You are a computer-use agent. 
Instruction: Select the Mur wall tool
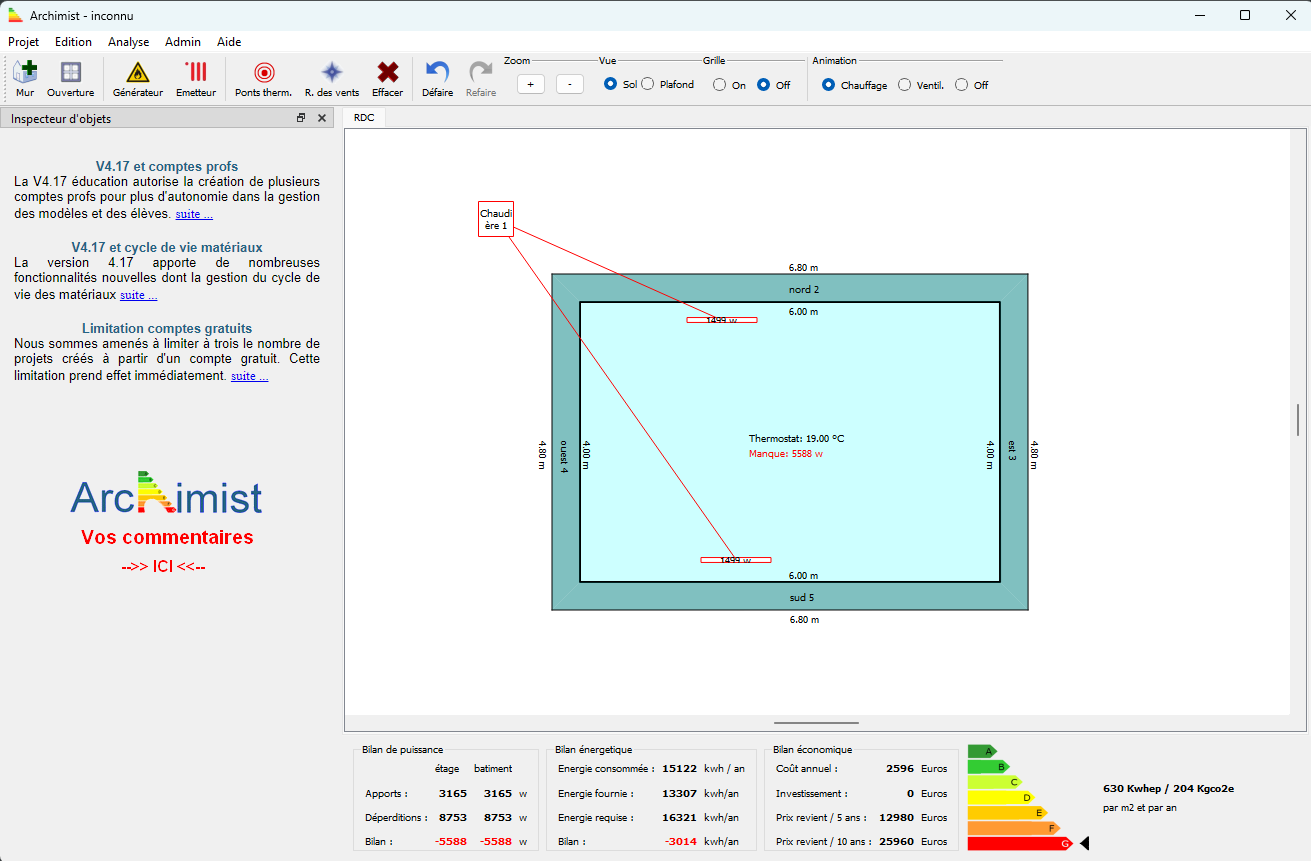(25, 77)
